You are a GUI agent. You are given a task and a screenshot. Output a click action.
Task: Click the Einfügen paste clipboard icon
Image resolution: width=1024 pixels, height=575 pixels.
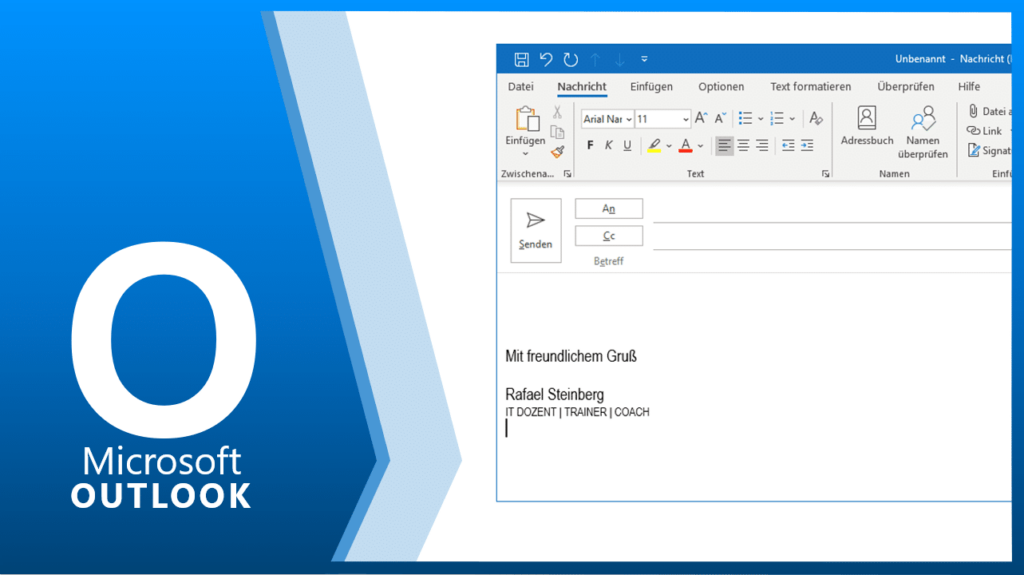(526, 119)
